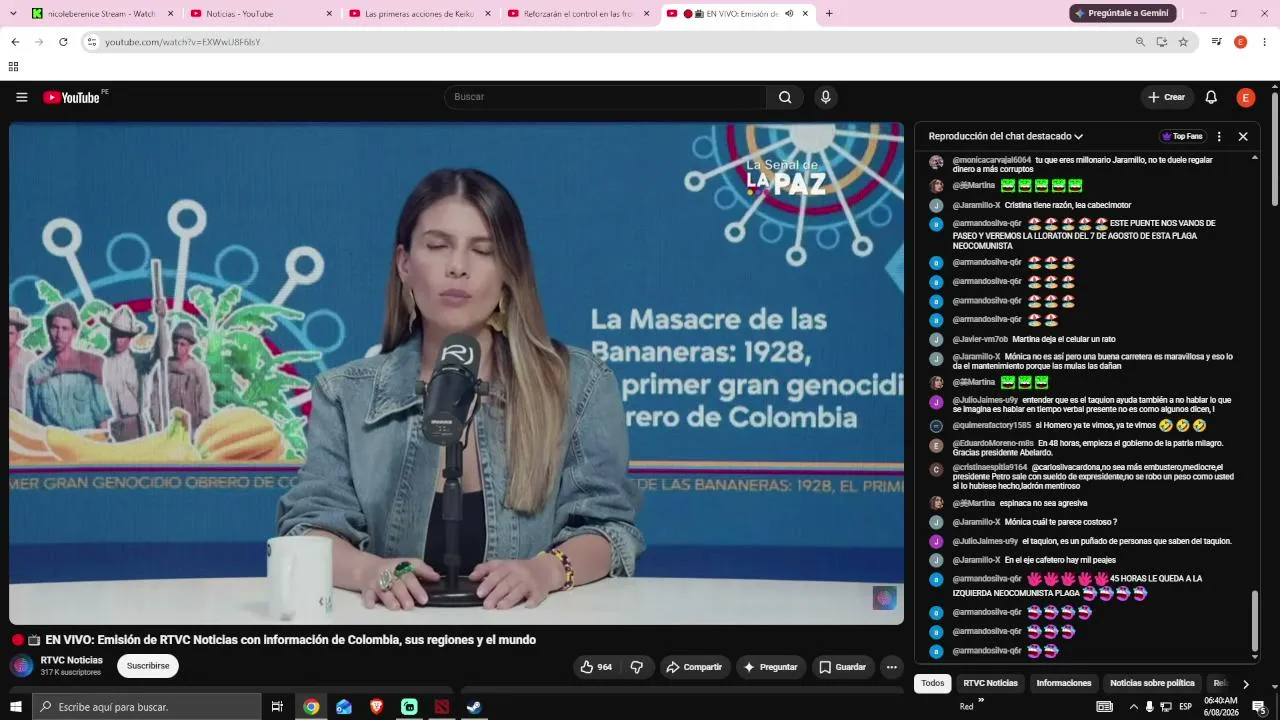Open Windows Task View
Viewport: 1280px width, 720px height.
click(x=277, y=707)
